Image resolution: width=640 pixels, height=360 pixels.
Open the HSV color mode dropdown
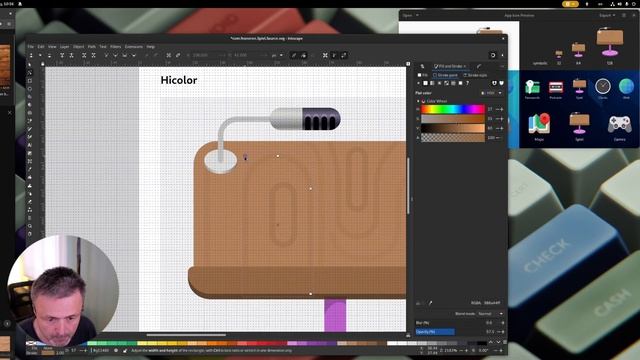pos(491,93)
